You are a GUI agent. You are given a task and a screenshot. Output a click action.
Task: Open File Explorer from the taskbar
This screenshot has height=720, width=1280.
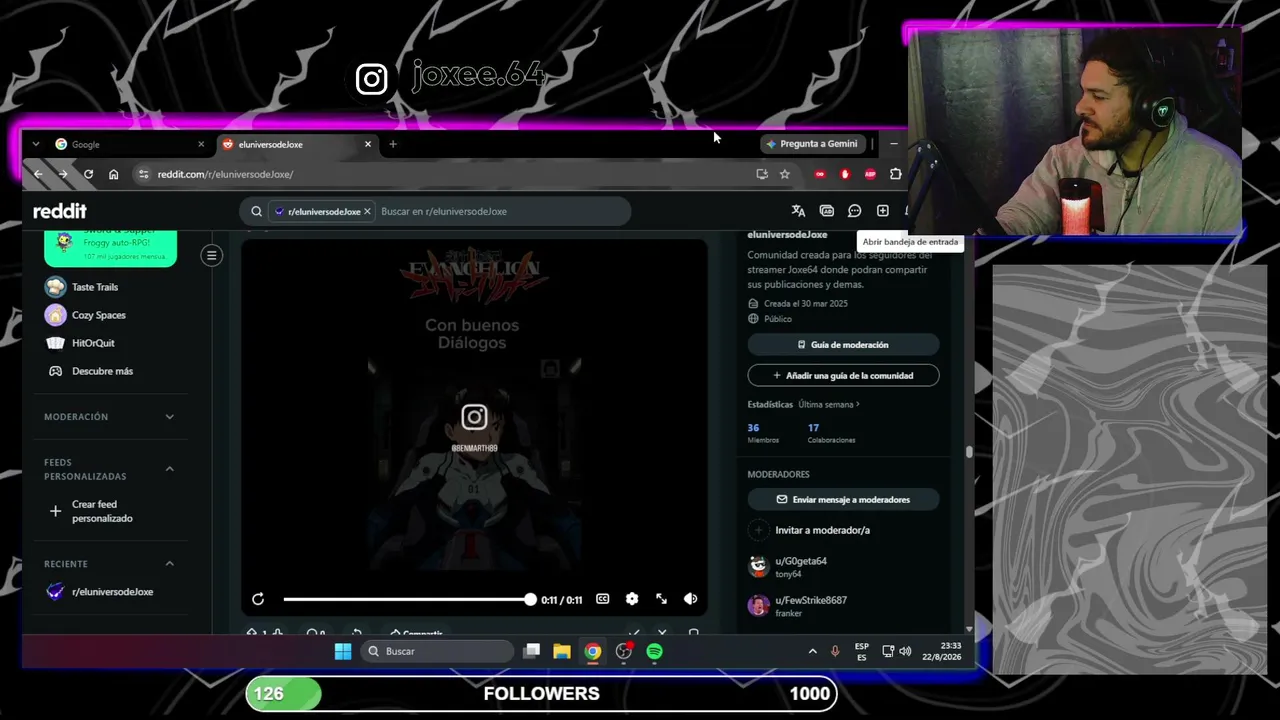[562, 651]
